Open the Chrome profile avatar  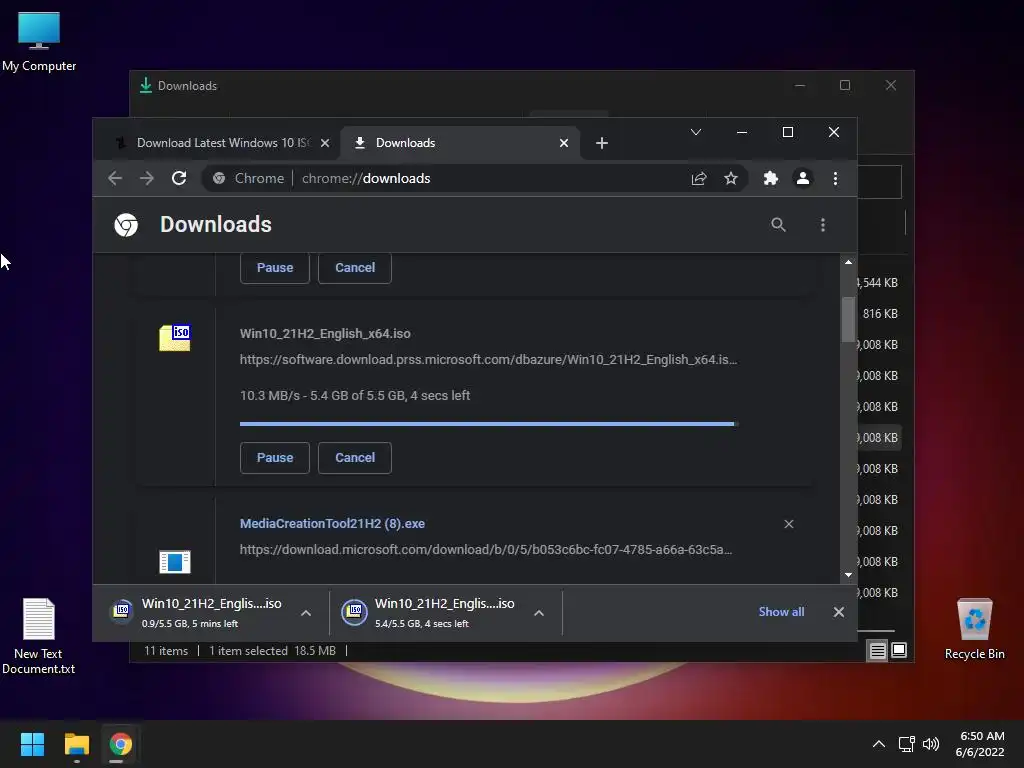803,178
